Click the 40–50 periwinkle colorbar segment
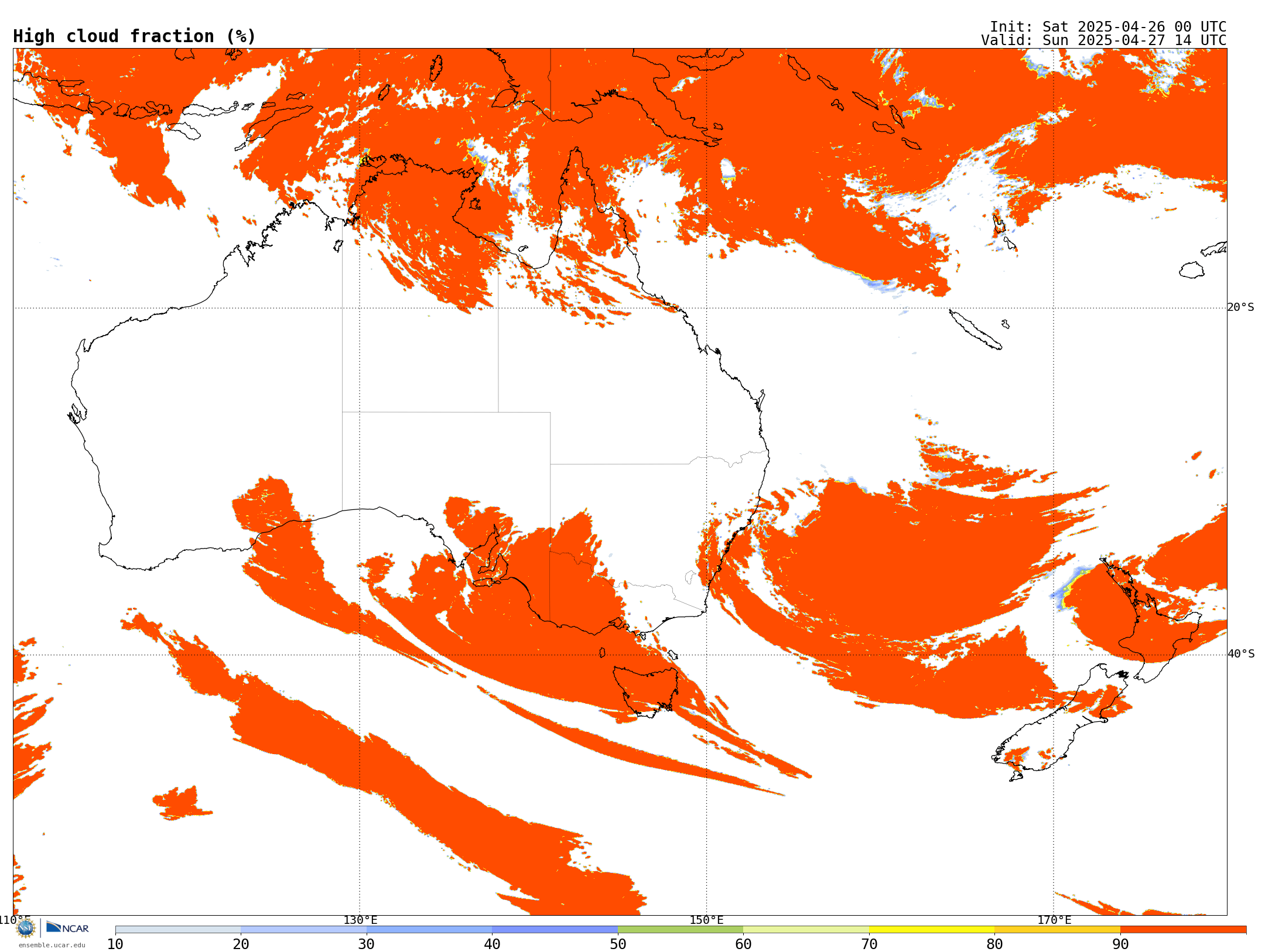The width and height of the screenshot is (1265, 952). 555,930
